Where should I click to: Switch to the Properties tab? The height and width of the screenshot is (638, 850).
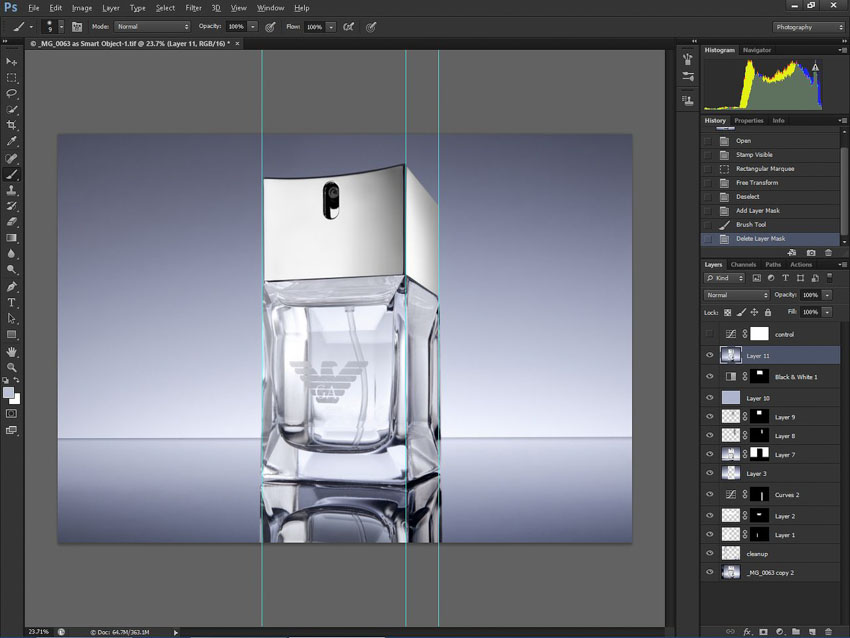[749, 120]
